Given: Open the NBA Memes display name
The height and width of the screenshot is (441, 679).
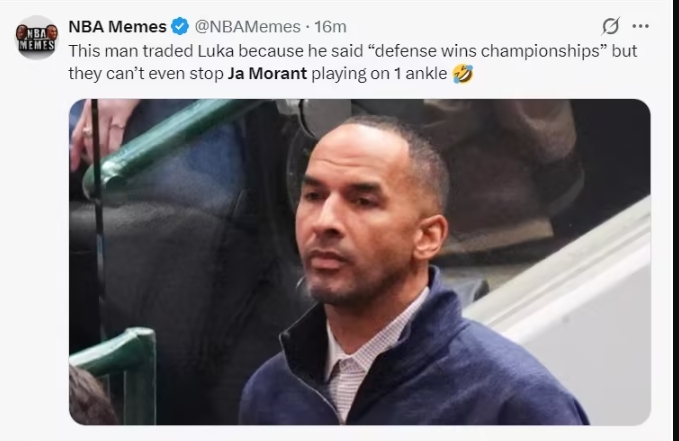Looking at the screenshot, I should [x=117, y=27].
